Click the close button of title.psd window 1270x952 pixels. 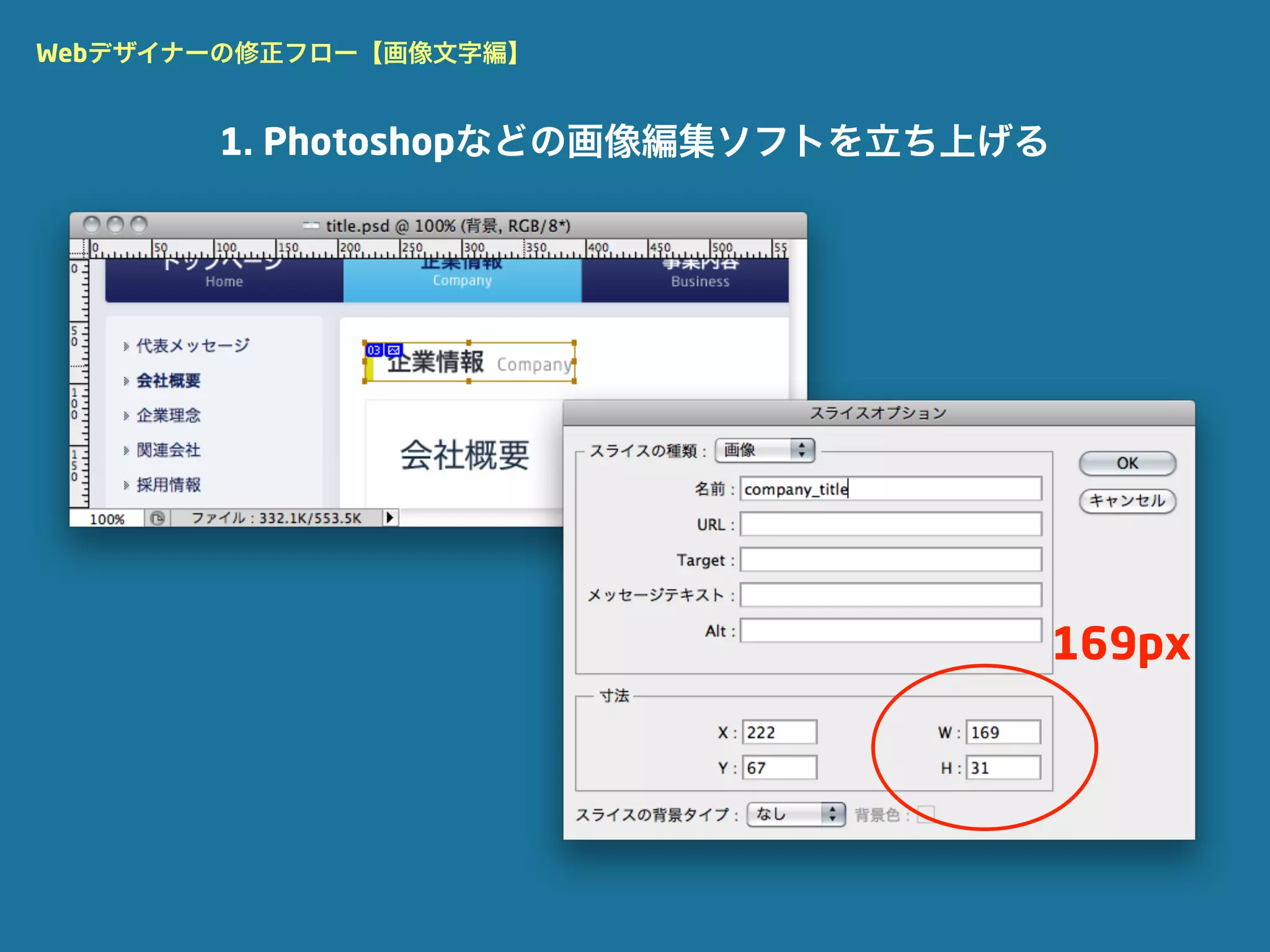click(92, 224)
